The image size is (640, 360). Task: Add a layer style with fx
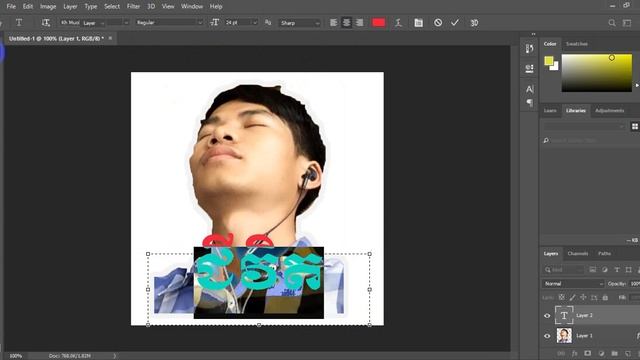[574, 353]
